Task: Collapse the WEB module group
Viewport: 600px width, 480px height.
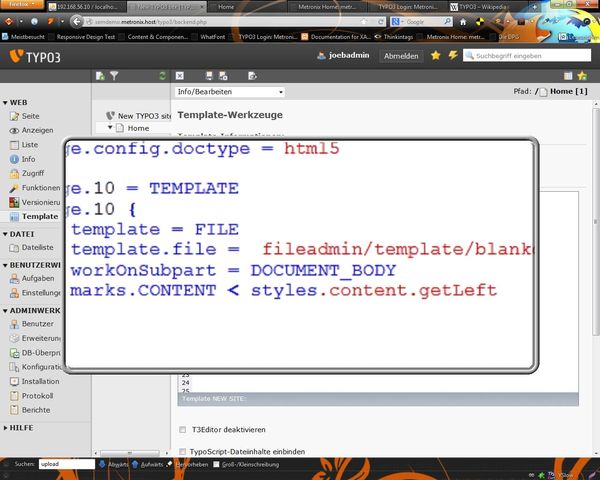Action: click(5, 102)
